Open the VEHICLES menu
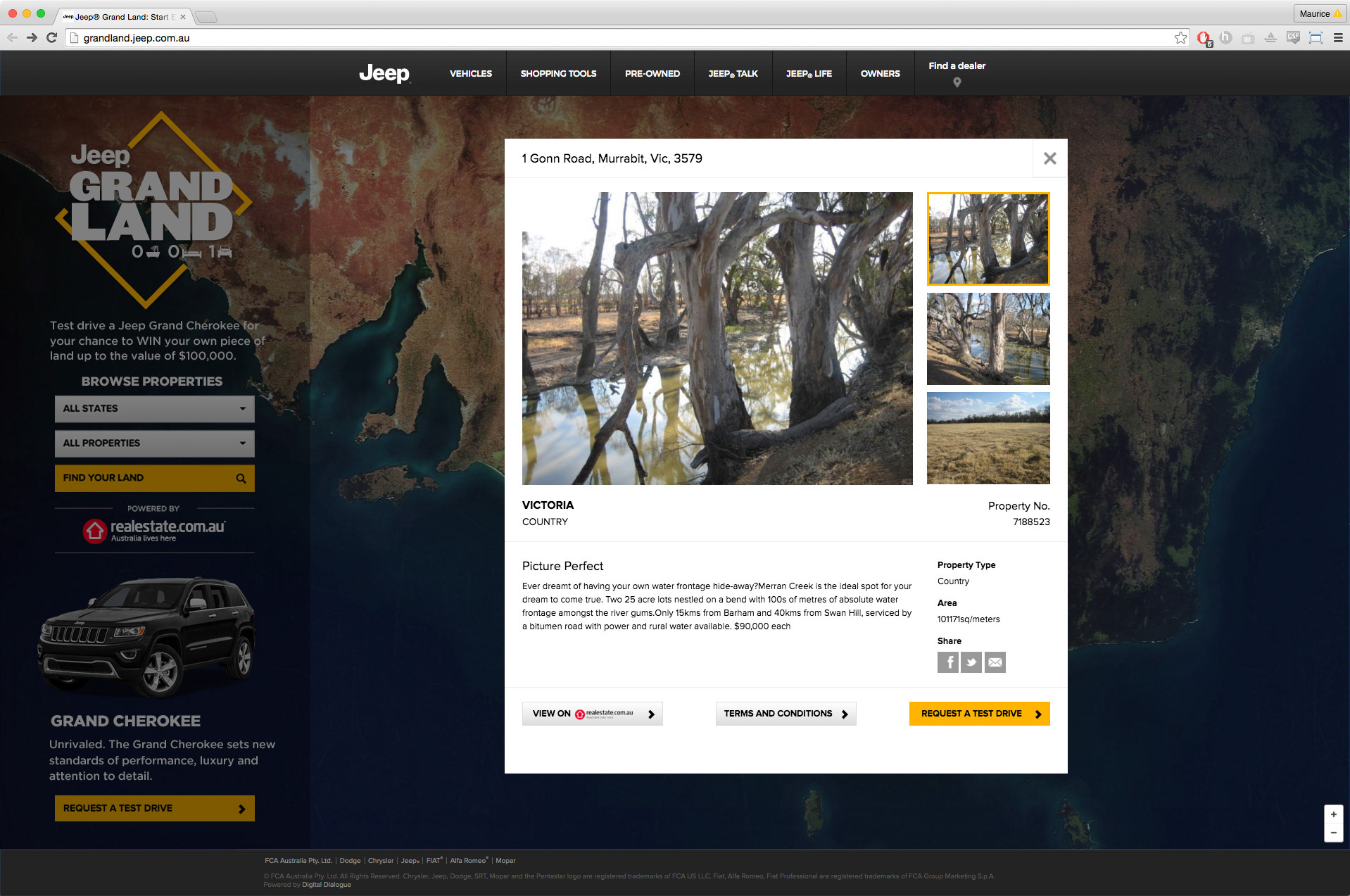Screen dimensions: 1350x896 click(x=471, y=73)
